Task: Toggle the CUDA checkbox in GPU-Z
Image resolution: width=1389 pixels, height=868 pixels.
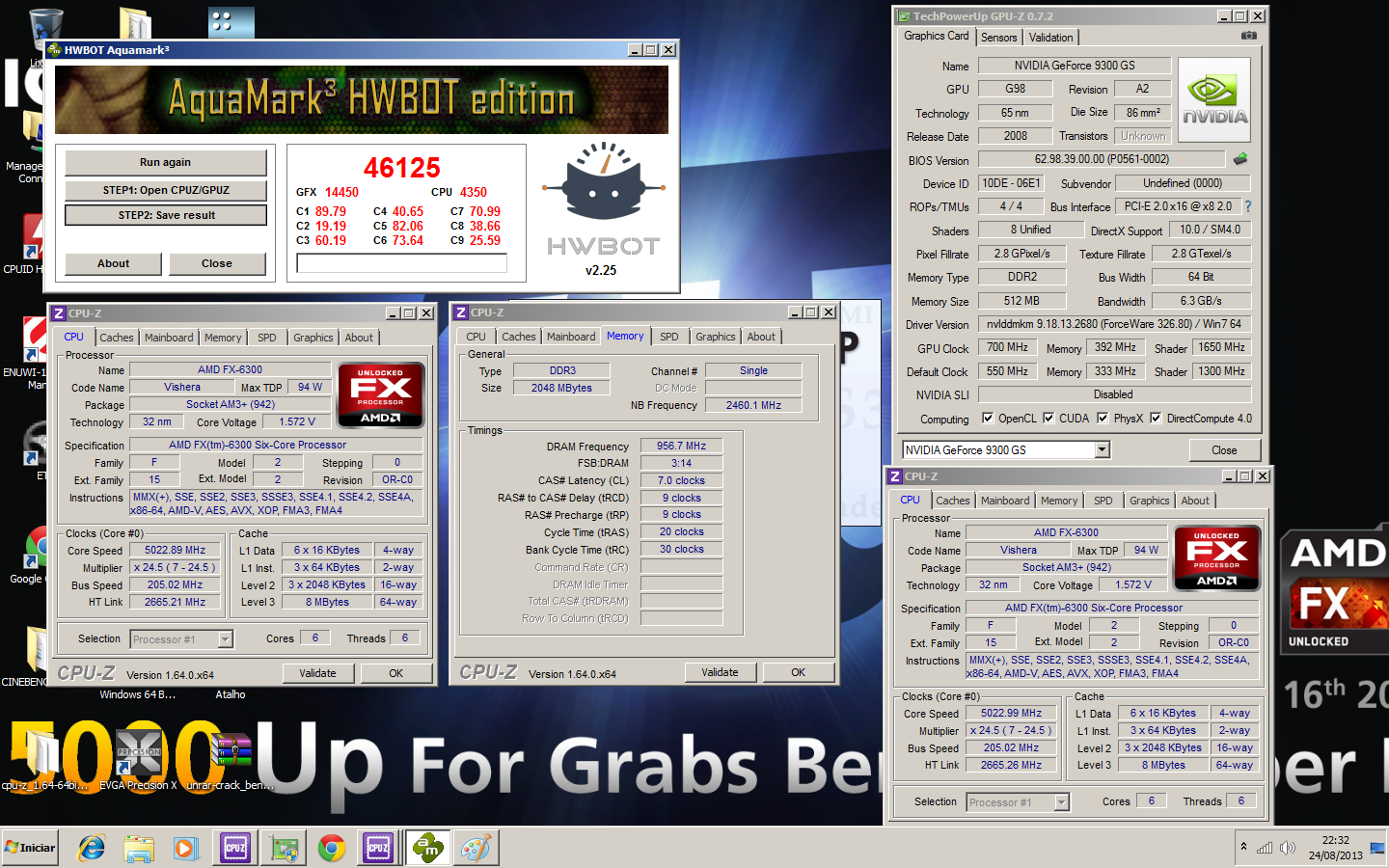Action: pos(1049,418)
